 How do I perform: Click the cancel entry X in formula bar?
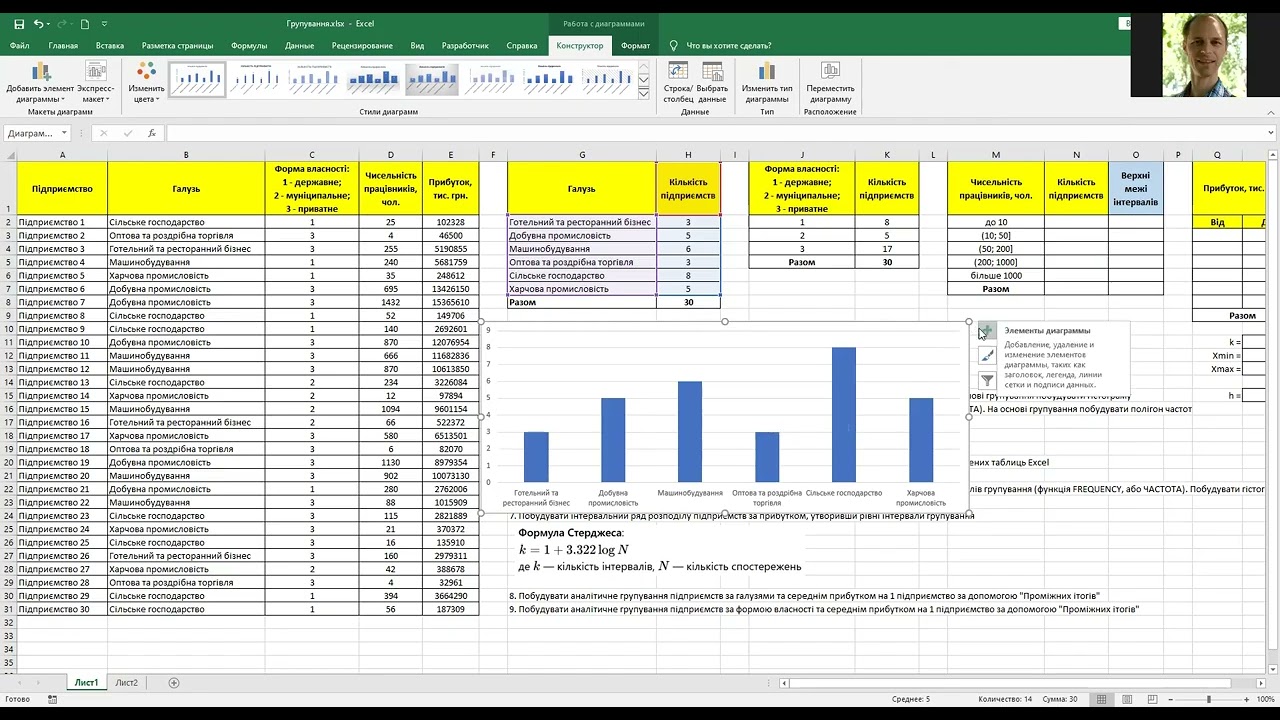pos(103,133)
